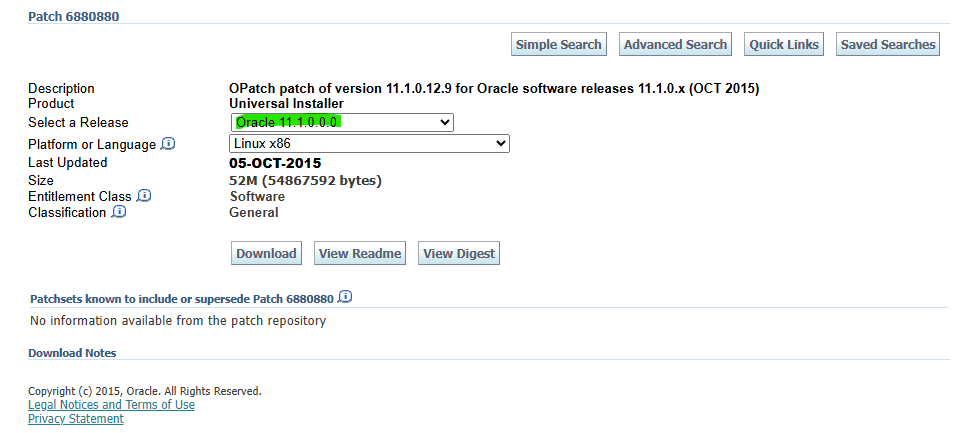The image size is (970, 433).
Task: Click the Simple Search button
Action: [x=559, y=45]
